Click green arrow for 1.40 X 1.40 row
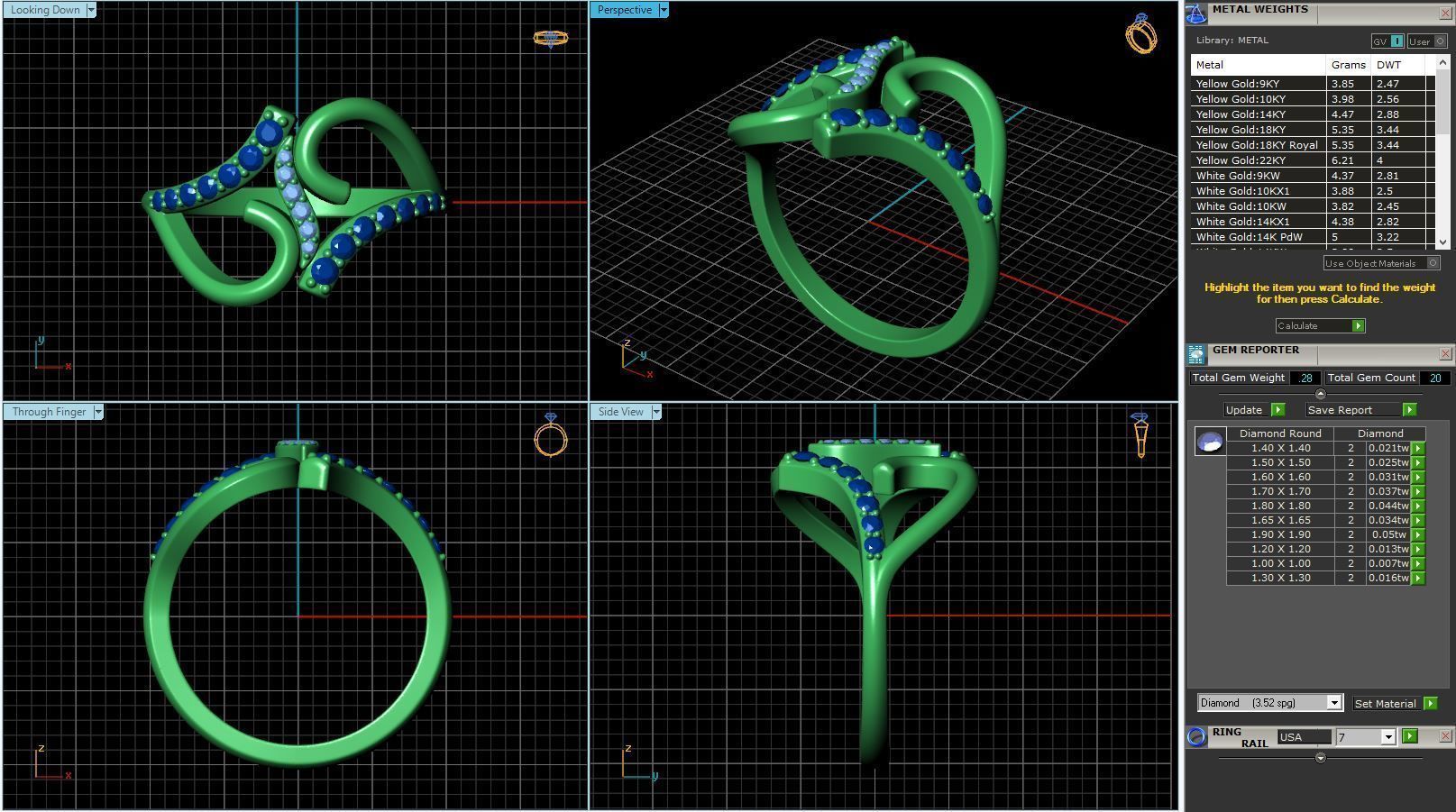1456x812 pixels. [1418, 448]
